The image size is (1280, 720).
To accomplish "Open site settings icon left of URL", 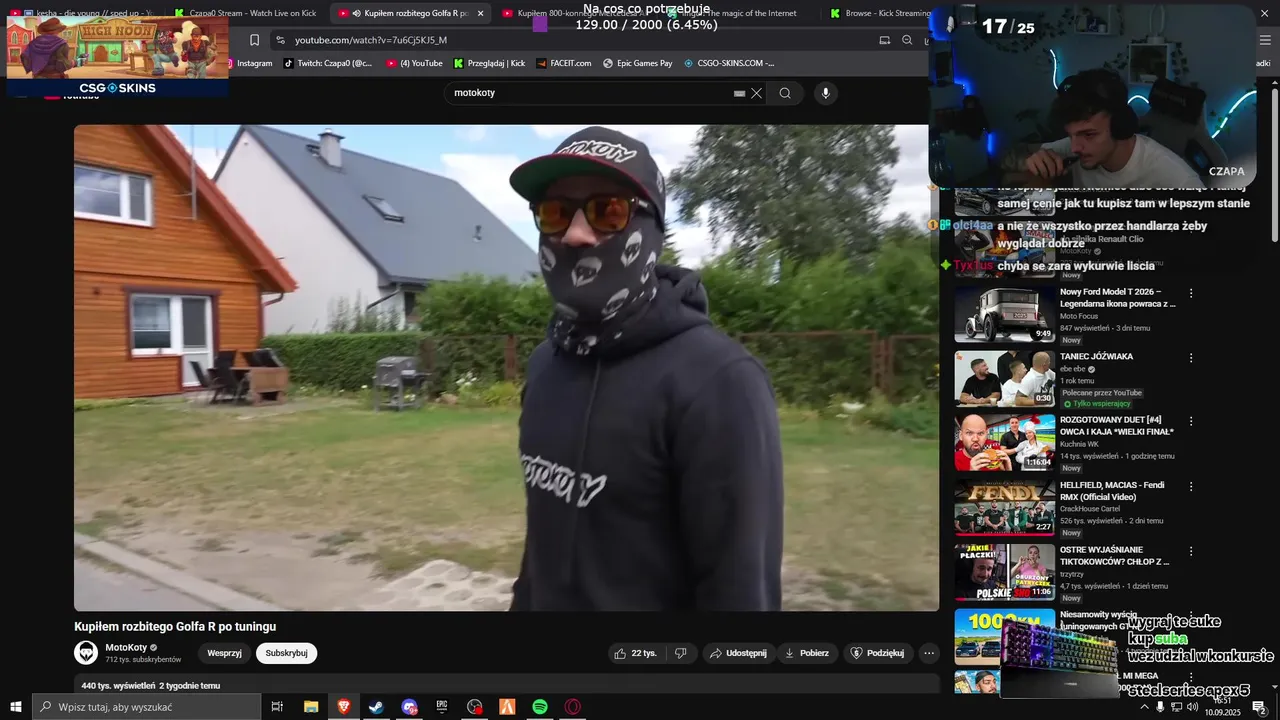I will coord(281,40).
